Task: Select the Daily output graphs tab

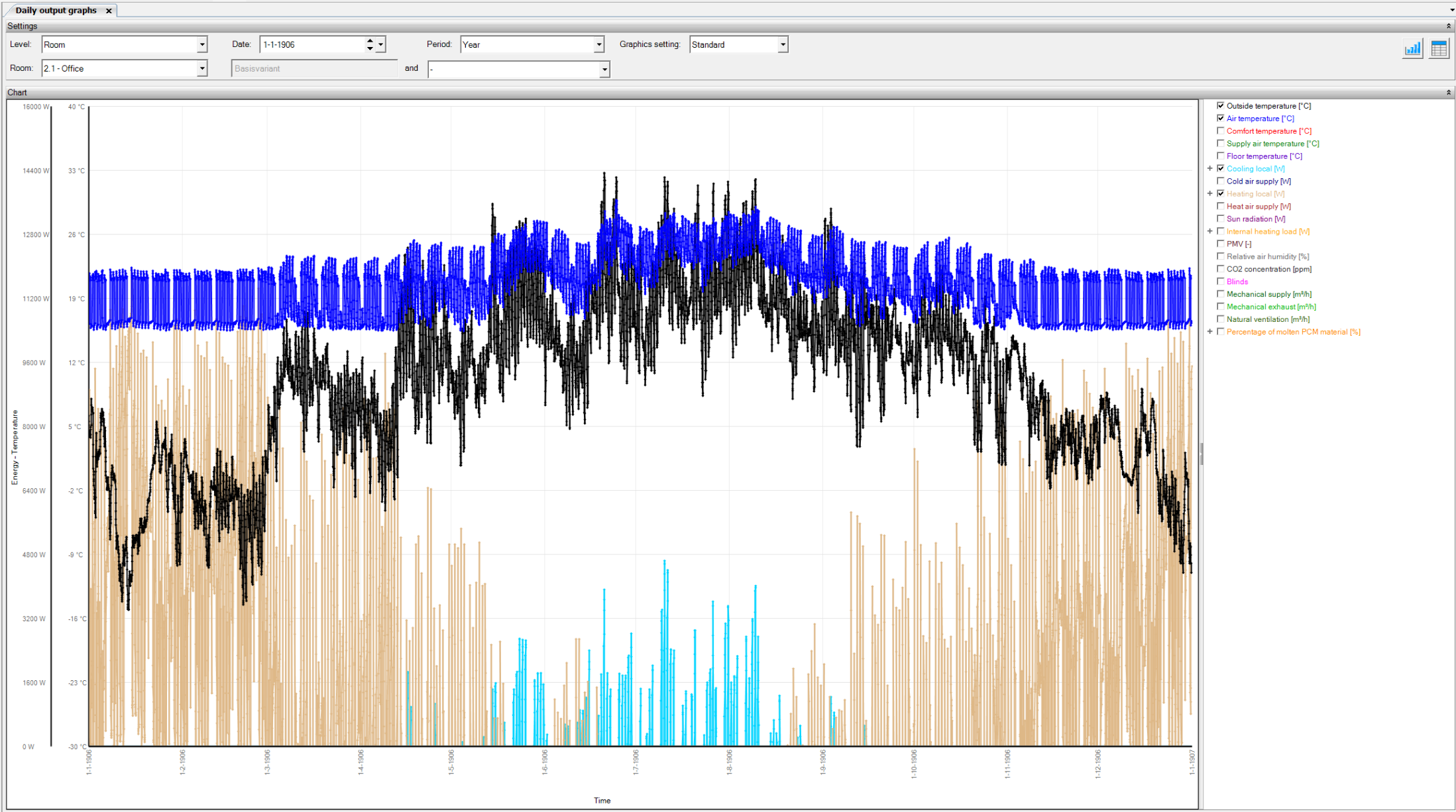Action: click(56, 11)
